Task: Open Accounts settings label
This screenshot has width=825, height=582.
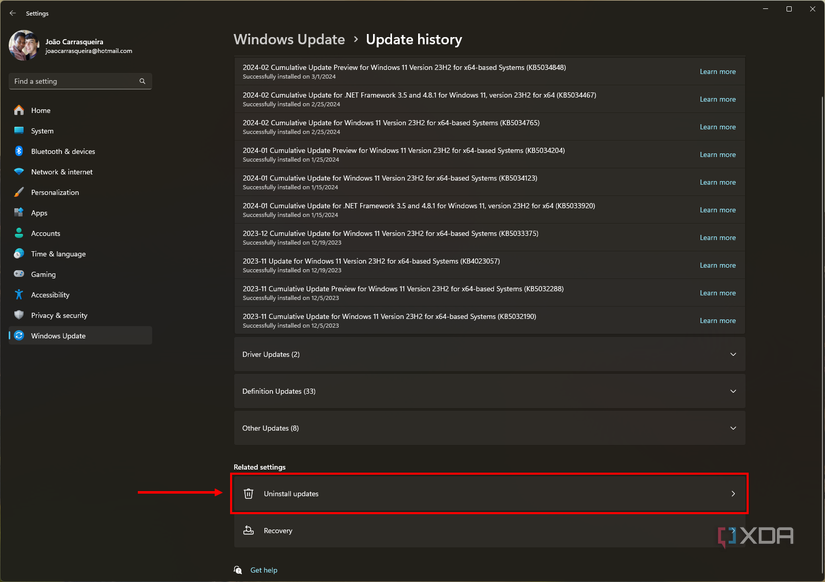Action: pos(45,234)
